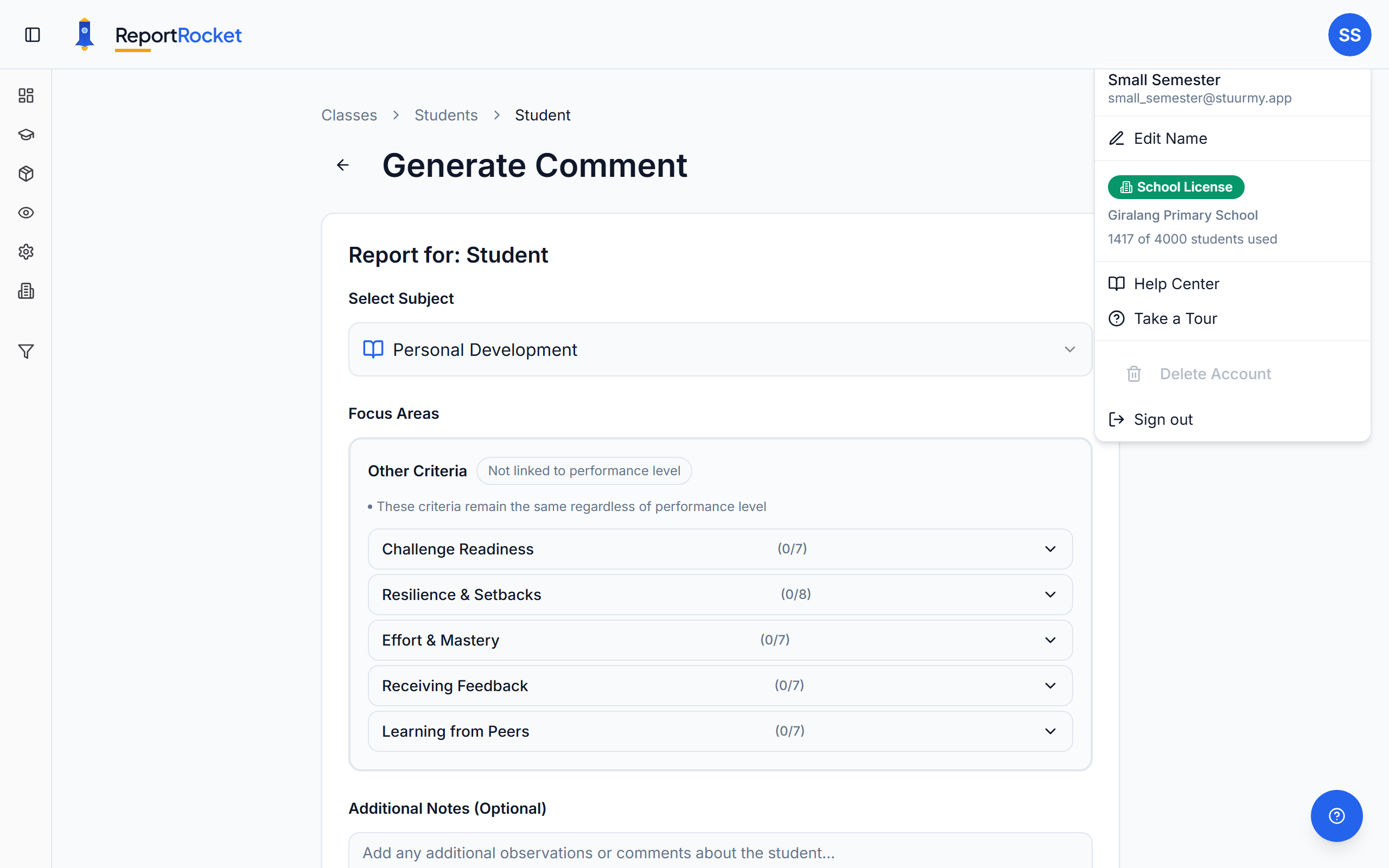Open the floating help question-mark bubble

point(1336,815)
